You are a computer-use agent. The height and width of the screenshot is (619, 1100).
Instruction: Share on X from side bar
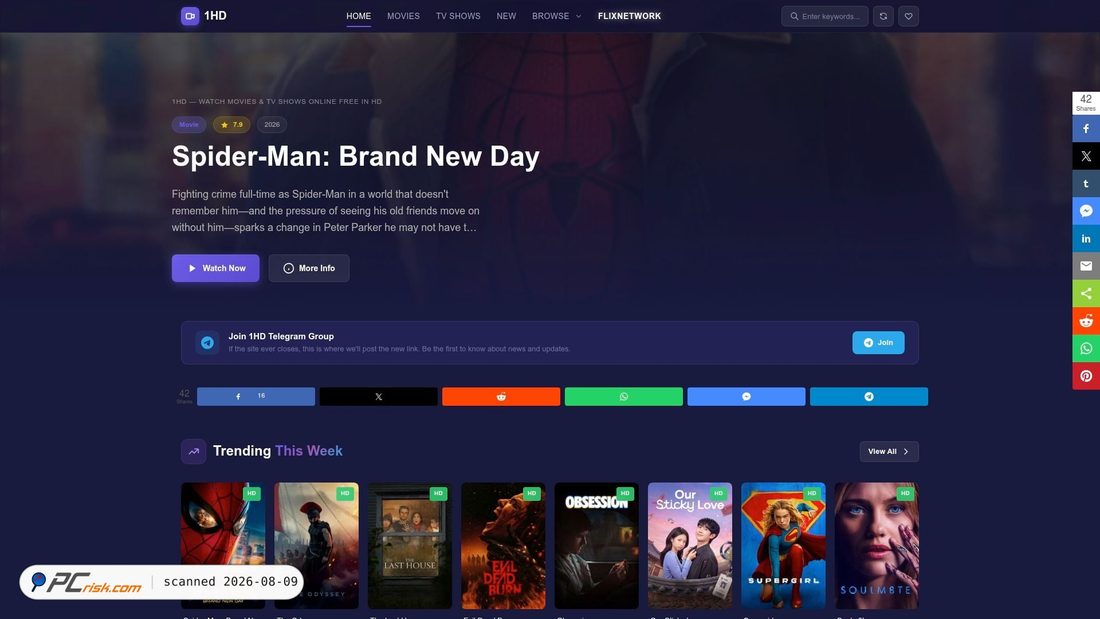1086,156
